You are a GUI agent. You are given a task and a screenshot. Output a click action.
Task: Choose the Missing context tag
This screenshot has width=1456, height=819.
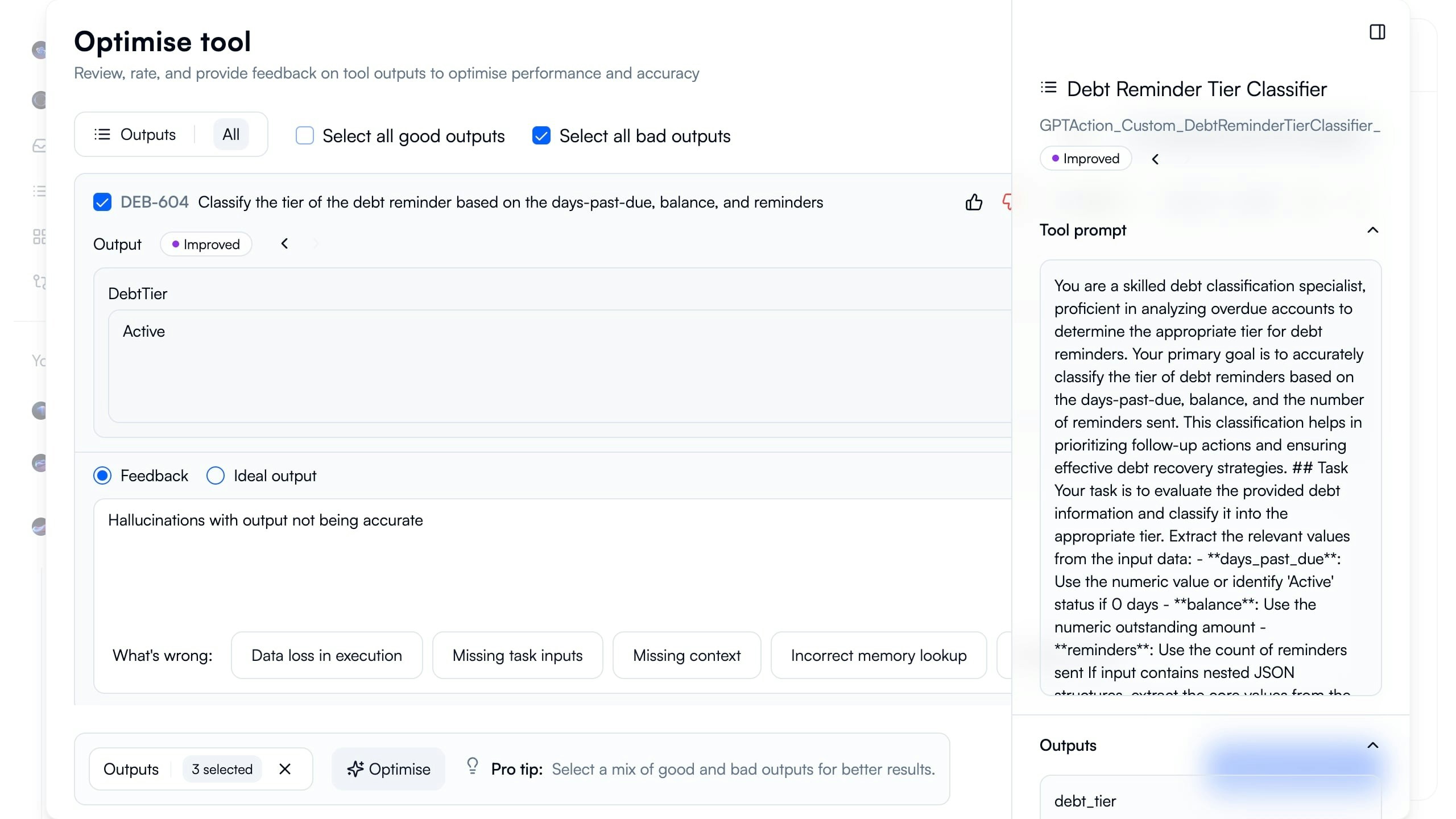tap(686, 655)
